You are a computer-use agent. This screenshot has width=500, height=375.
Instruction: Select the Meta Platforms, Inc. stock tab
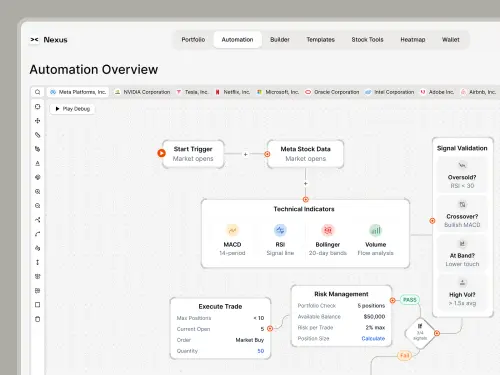78,92
